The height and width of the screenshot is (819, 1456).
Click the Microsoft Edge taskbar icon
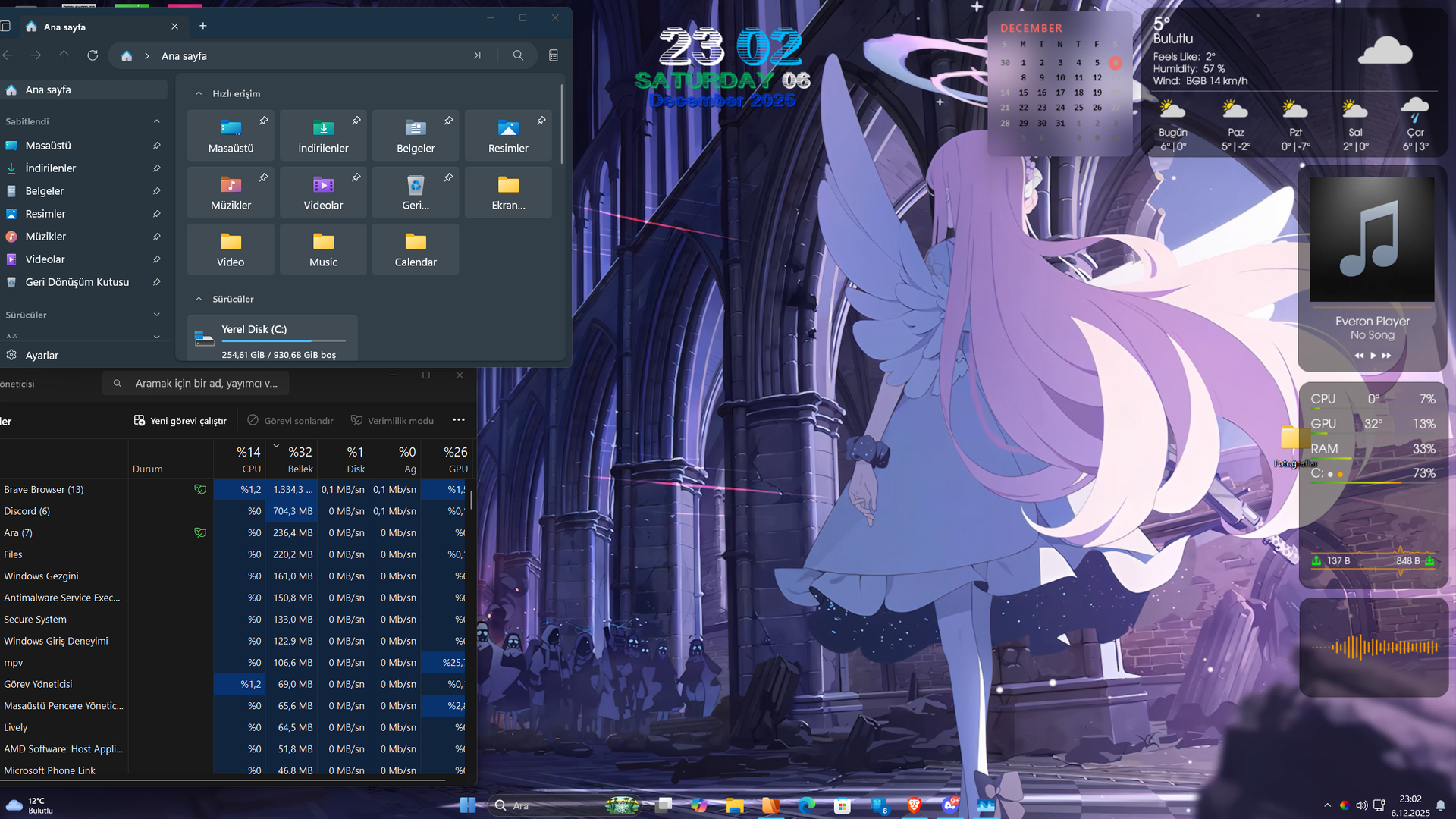coord(806,805)
